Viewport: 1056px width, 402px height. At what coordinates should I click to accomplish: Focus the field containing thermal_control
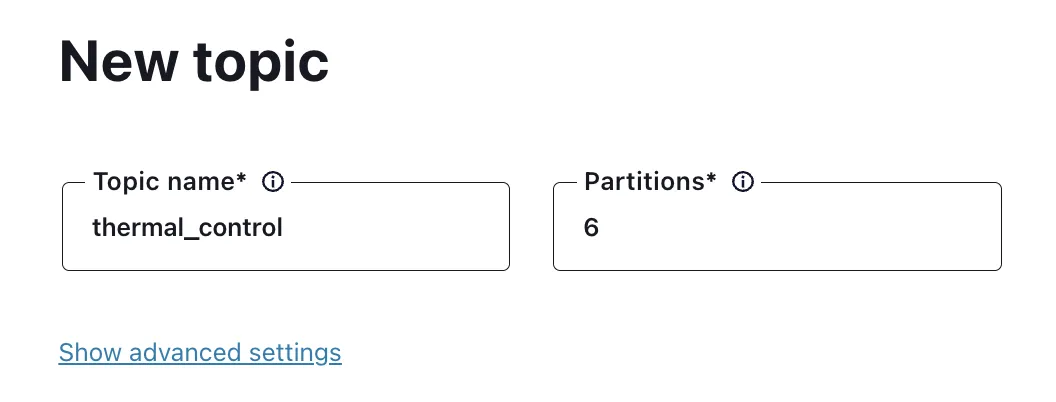click(x=286, y=227)
